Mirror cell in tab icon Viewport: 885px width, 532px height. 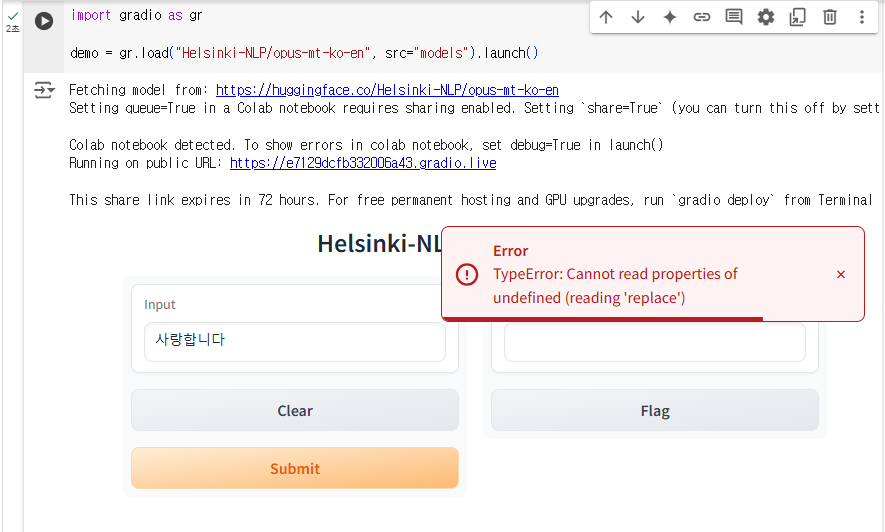pyautogui.click(x=798, y=17)
